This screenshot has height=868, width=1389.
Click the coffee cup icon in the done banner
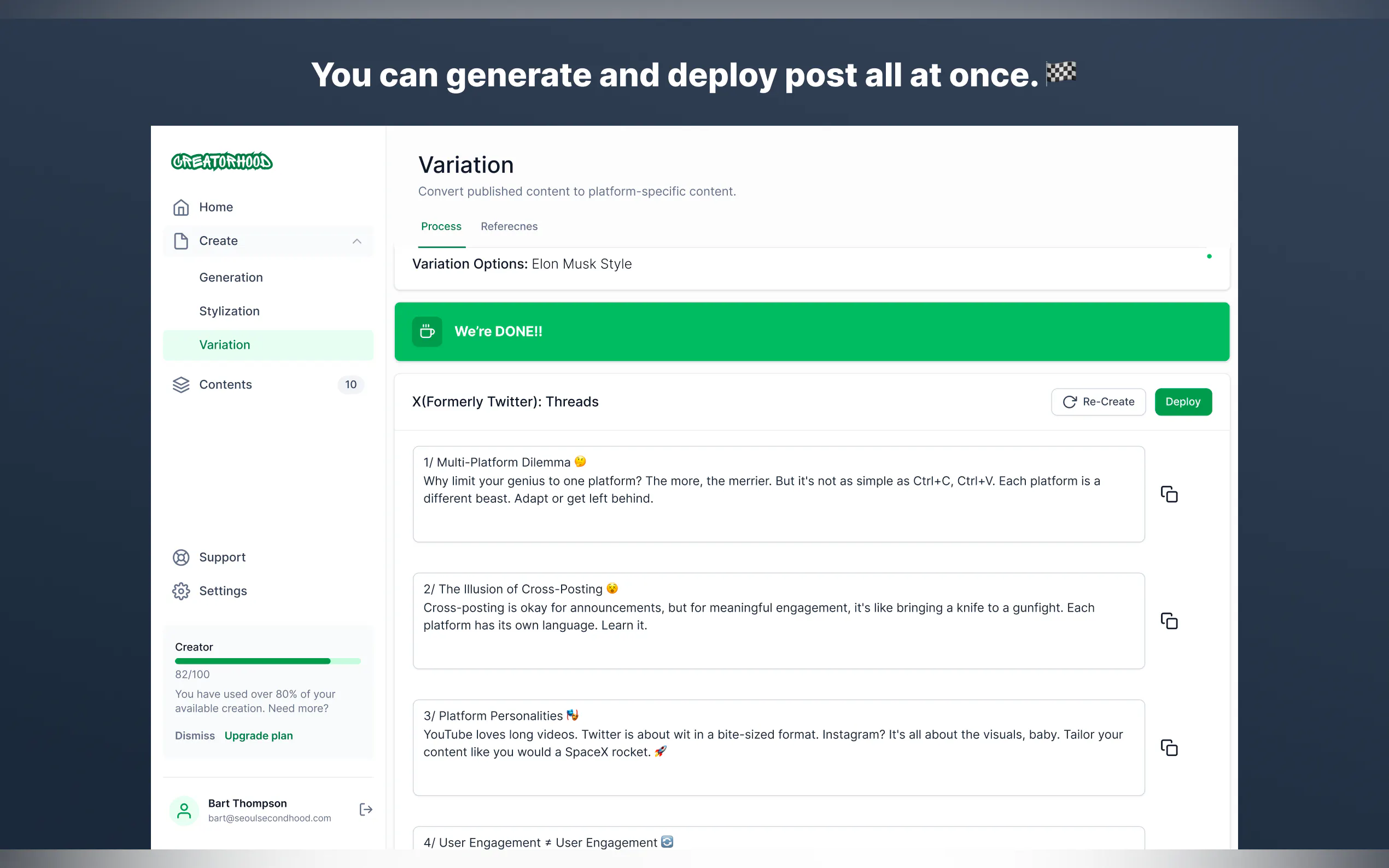[x=427, y=332]
